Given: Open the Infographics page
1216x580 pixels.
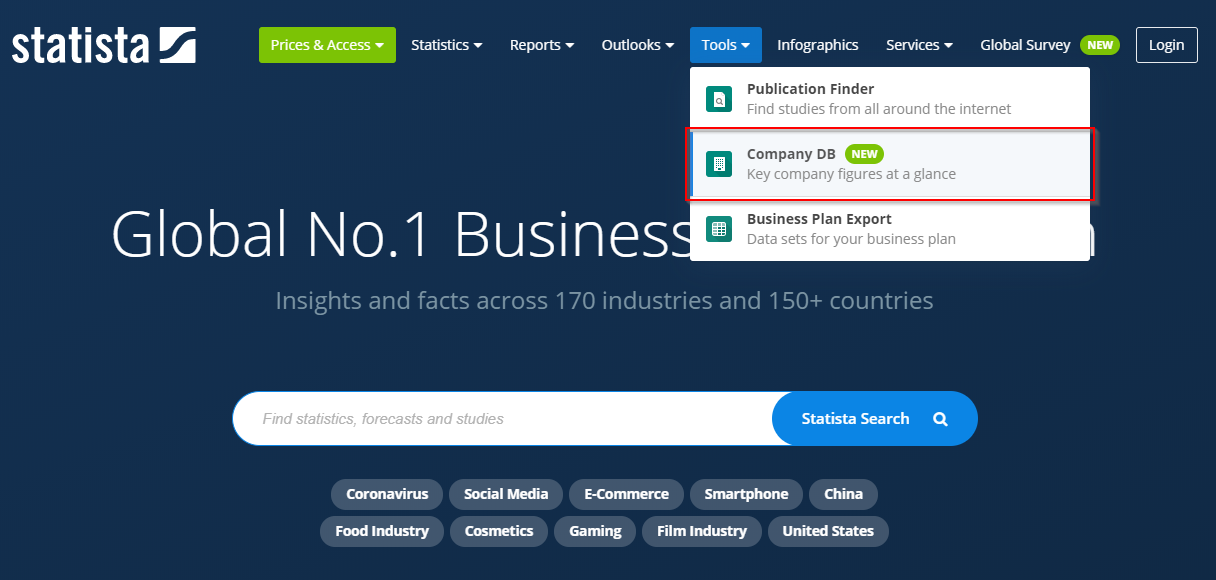Looking at the screenshot, I should [818, 45].
